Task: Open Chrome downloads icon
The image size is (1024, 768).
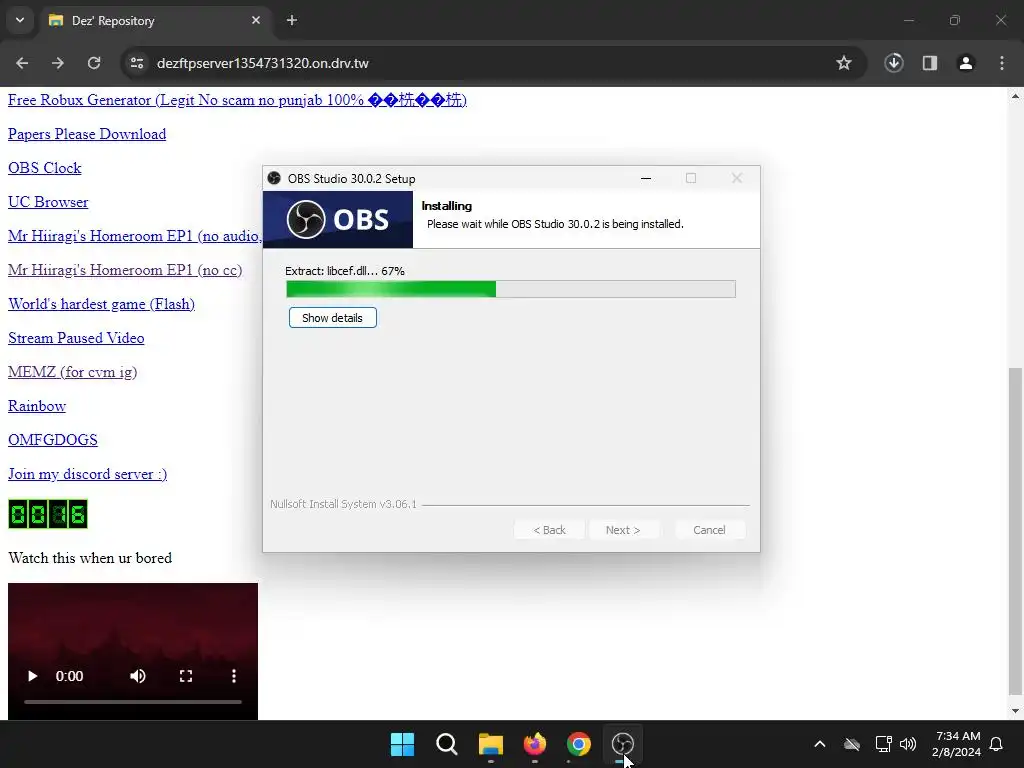Action: click(x=894, y=63)
